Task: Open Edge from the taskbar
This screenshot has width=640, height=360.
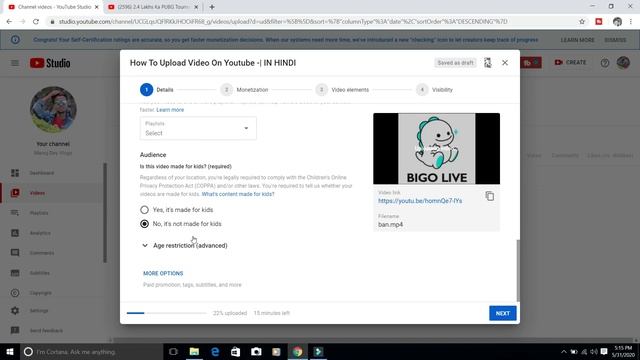Action: (x=215, y=351)
